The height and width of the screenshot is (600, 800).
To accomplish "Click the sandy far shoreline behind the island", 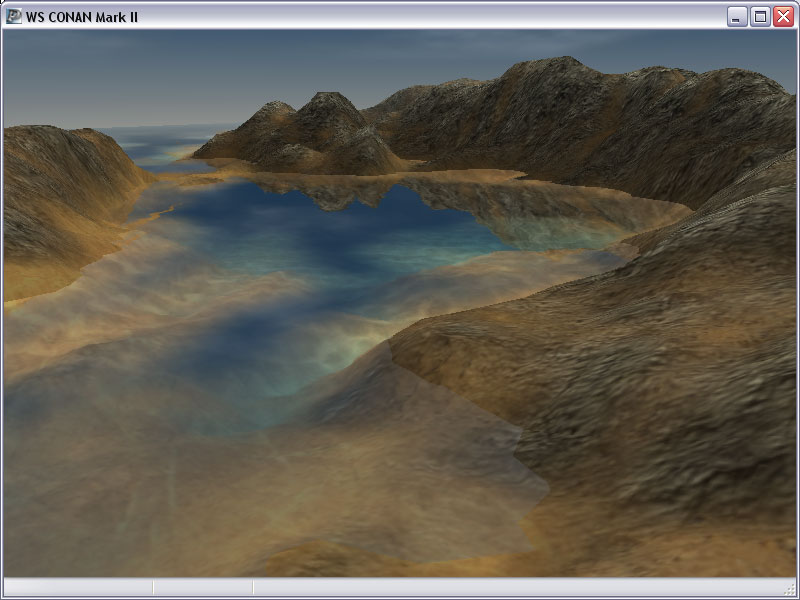I will 470,177.
